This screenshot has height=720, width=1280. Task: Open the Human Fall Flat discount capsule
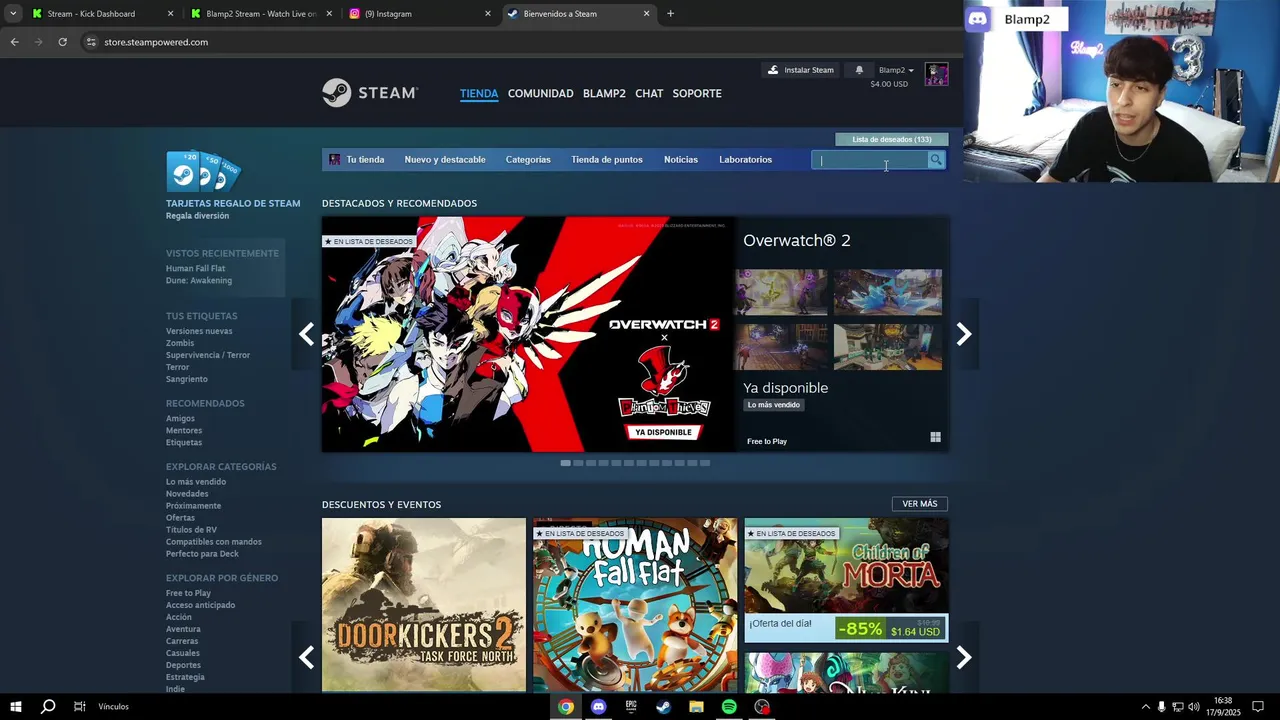point(635,605)
